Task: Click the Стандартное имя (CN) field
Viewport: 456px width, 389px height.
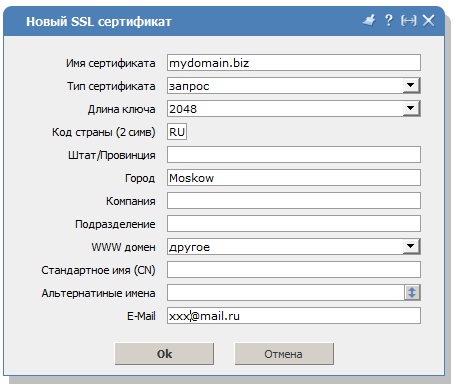Action: [x=294, y=270]
